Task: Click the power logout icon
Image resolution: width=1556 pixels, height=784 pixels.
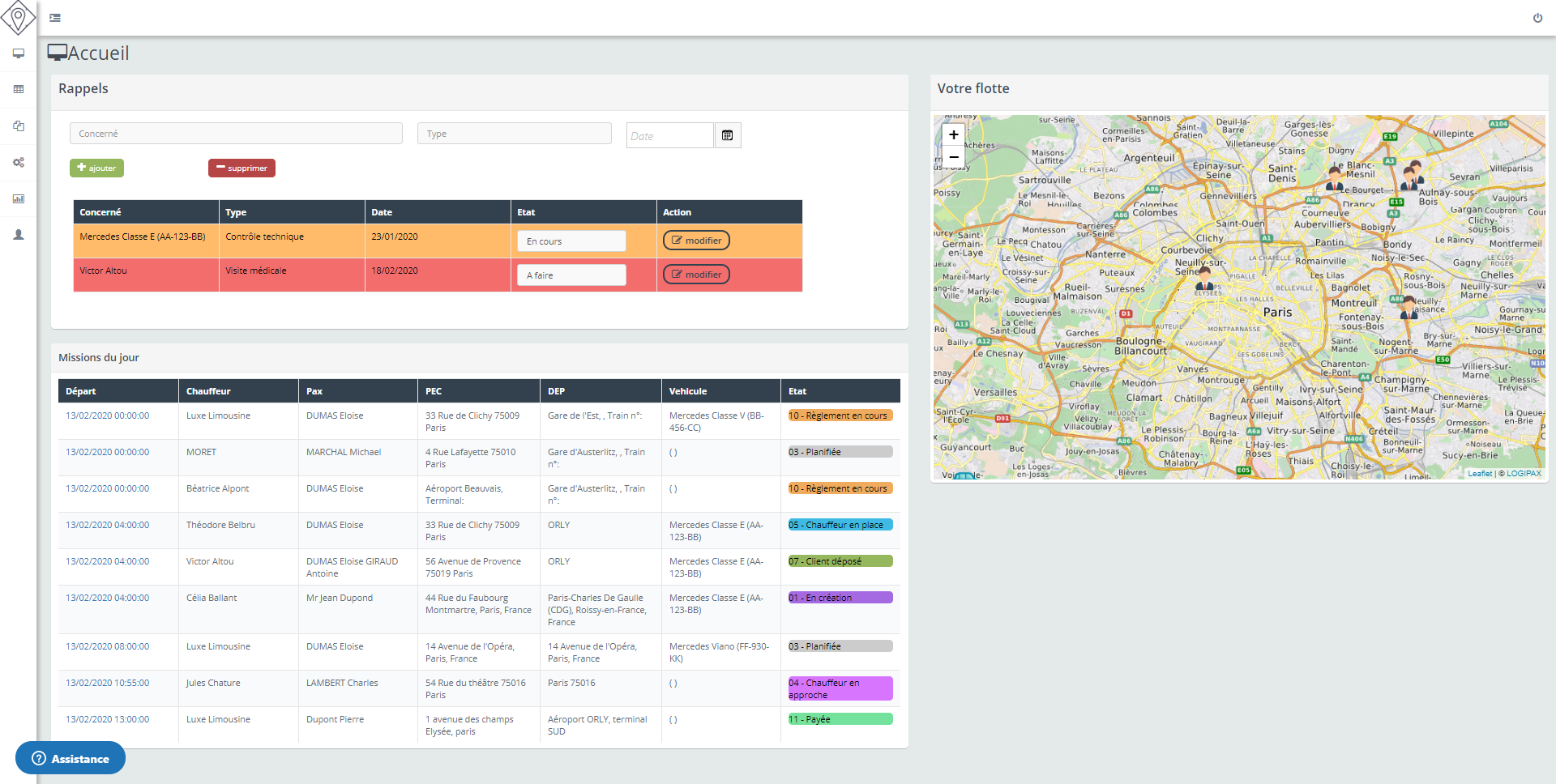Action: (x=1537, y=18)
